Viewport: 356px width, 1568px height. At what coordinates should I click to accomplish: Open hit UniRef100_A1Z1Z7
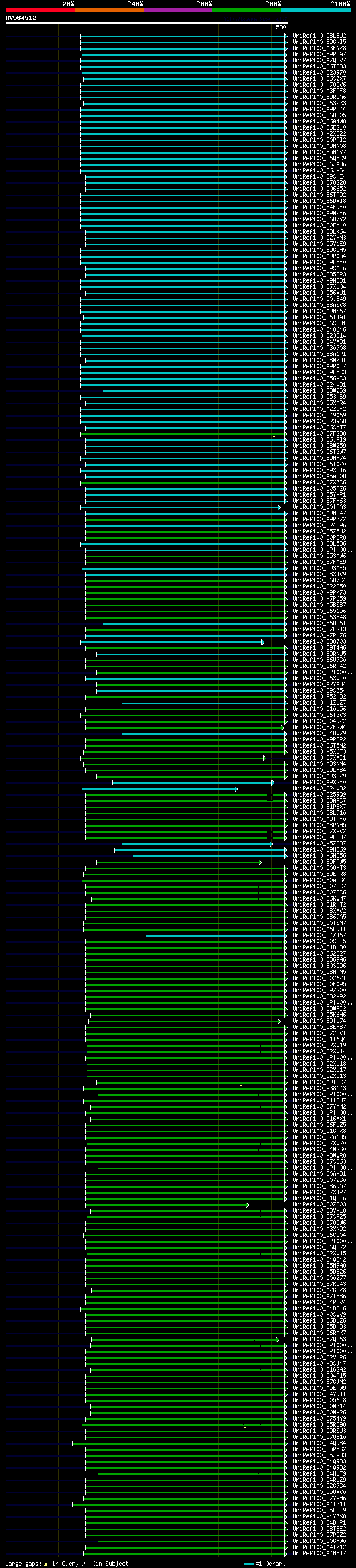point(319,703)
